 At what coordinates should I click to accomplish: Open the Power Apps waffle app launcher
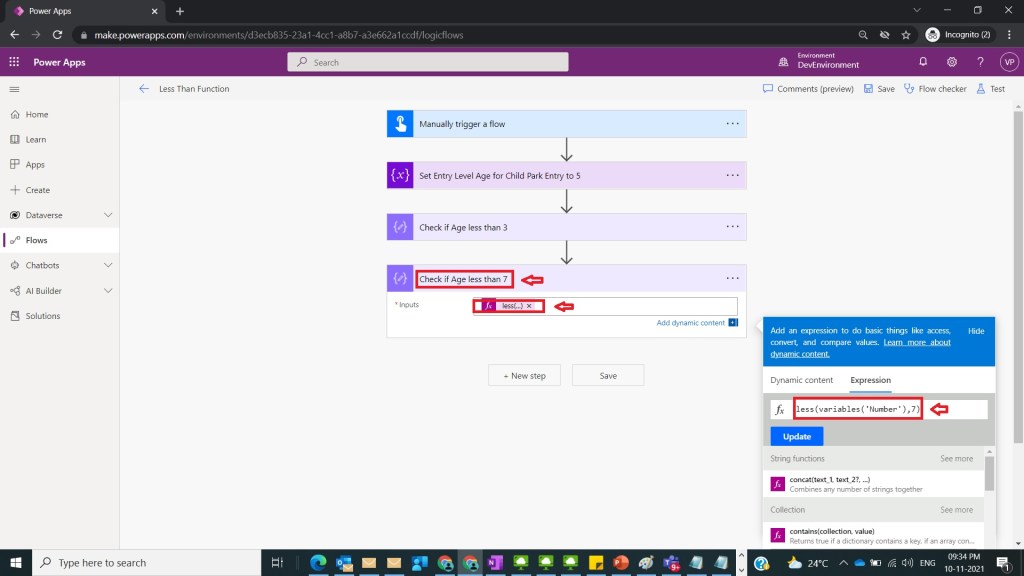pos(15,62)
